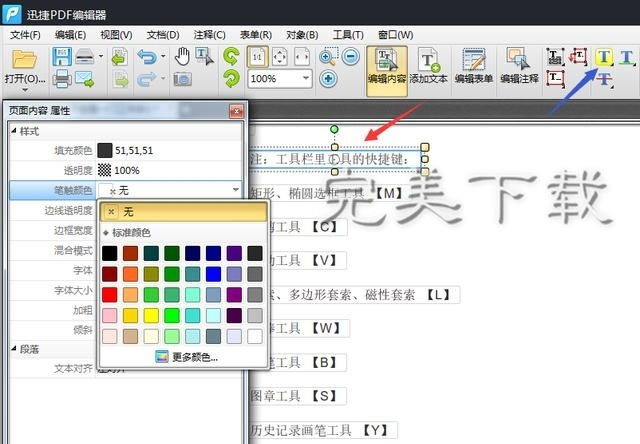Close the 页面内容 属性 panel
This screenshot has width=640, height=444.
(x=236, y=111)
